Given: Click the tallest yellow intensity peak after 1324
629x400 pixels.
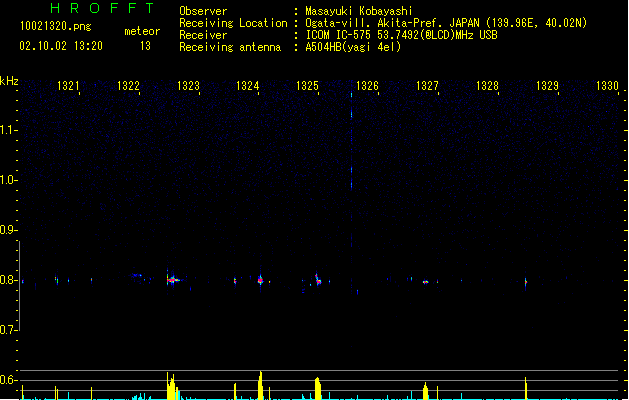Looking at the screenshot, I should point(260,385).
